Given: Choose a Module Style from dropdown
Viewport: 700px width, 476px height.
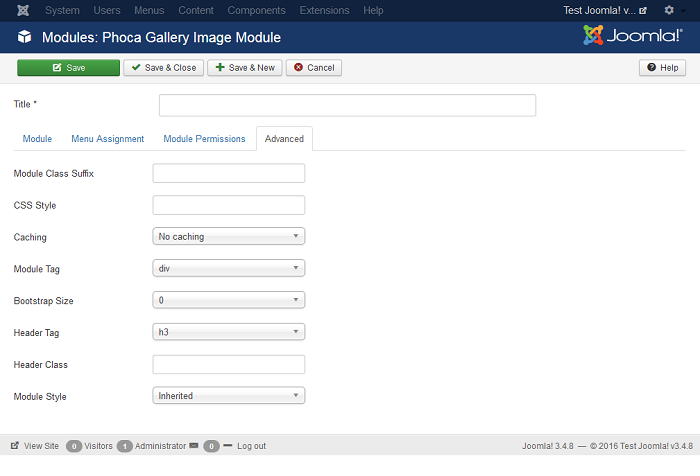Looking at the screenshot, I should pos(228,396).
